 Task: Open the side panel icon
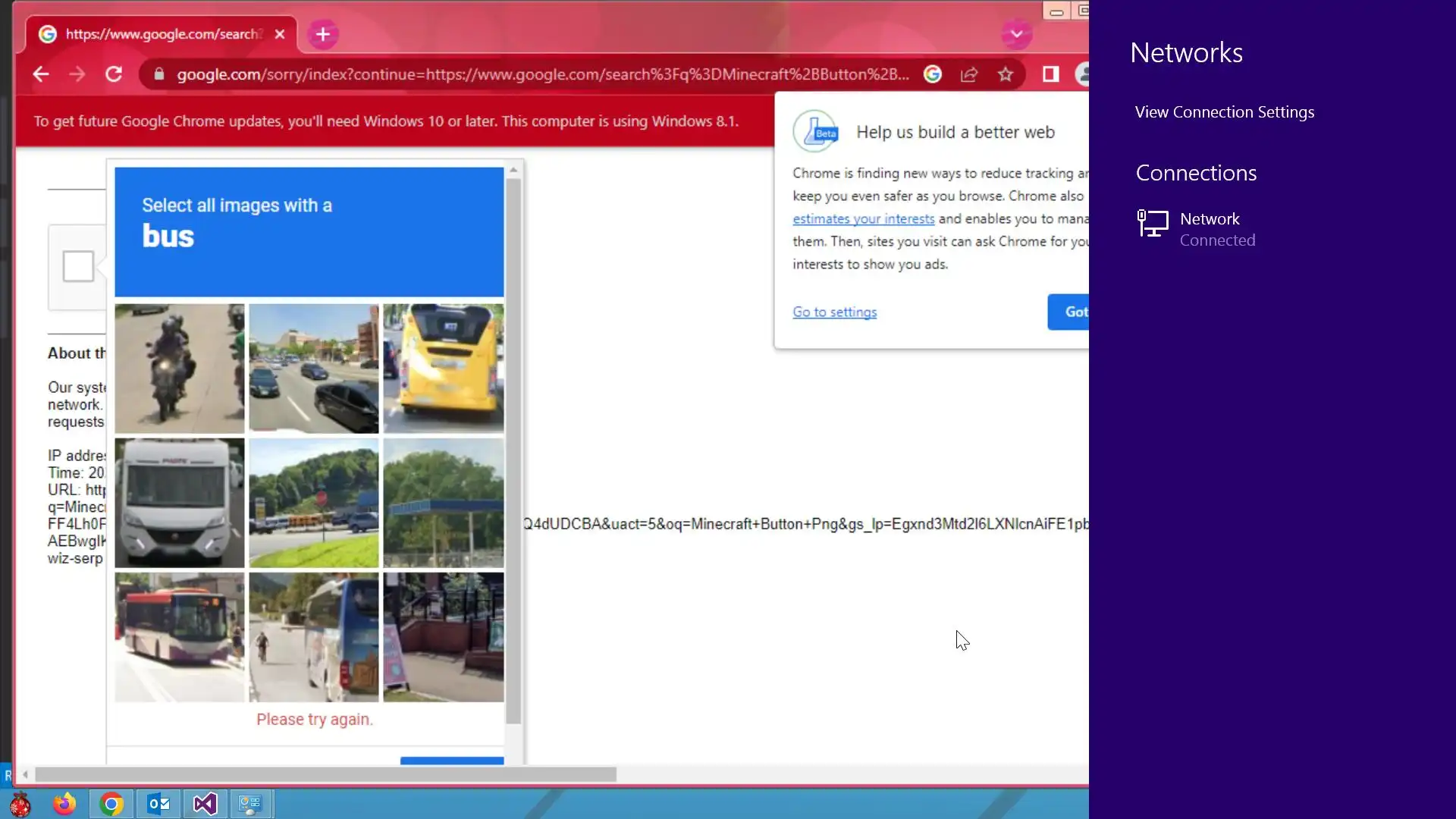1050,74
